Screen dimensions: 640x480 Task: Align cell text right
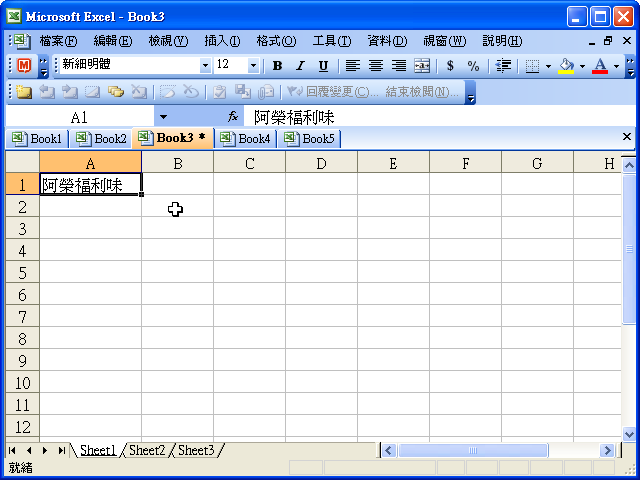pos(399,66)
